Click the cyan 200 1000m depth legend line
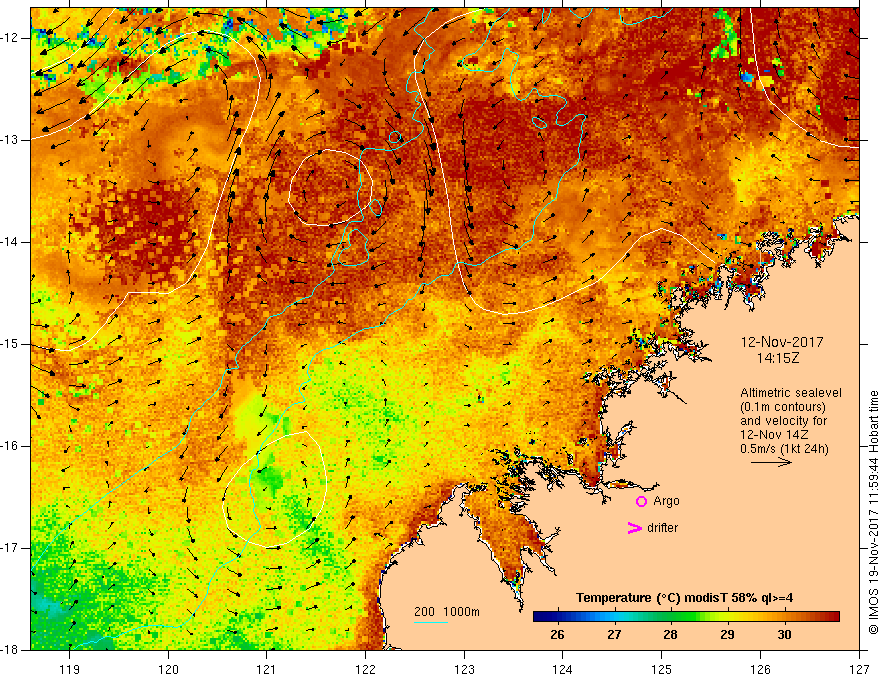 coord(430,622)
